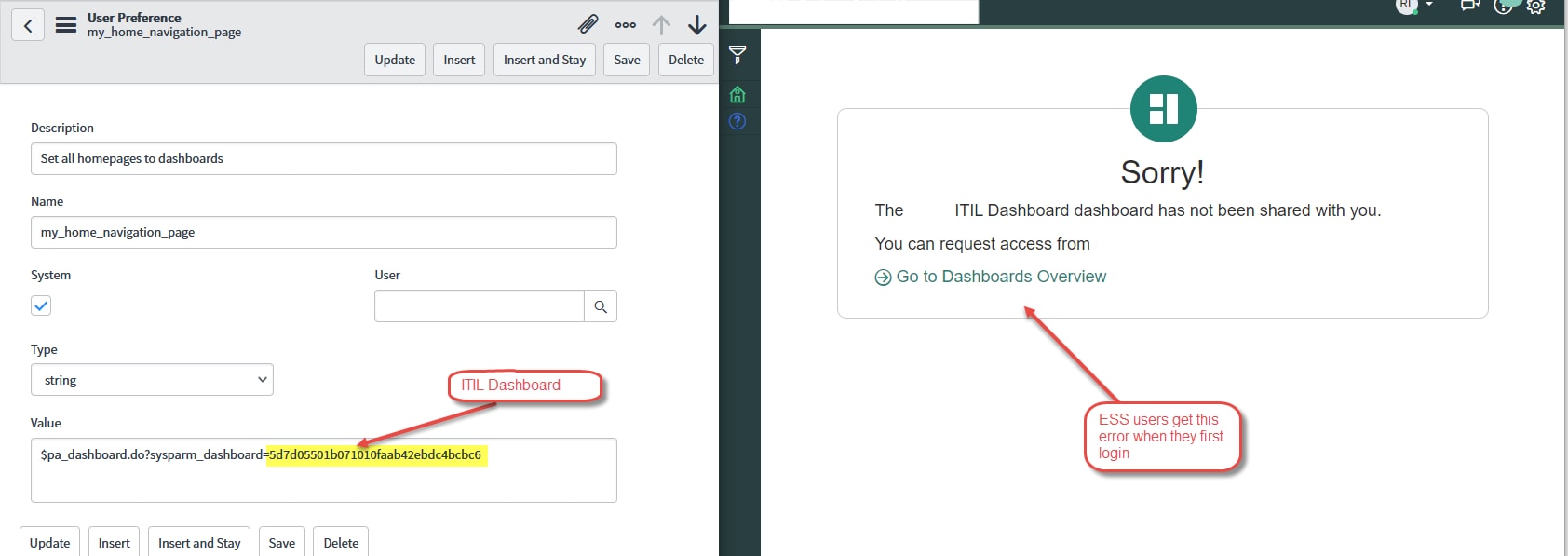The height and width of the screenshot is (556, 1568).
Task: Expand the RL user menu arrow
Action: 1429,5
